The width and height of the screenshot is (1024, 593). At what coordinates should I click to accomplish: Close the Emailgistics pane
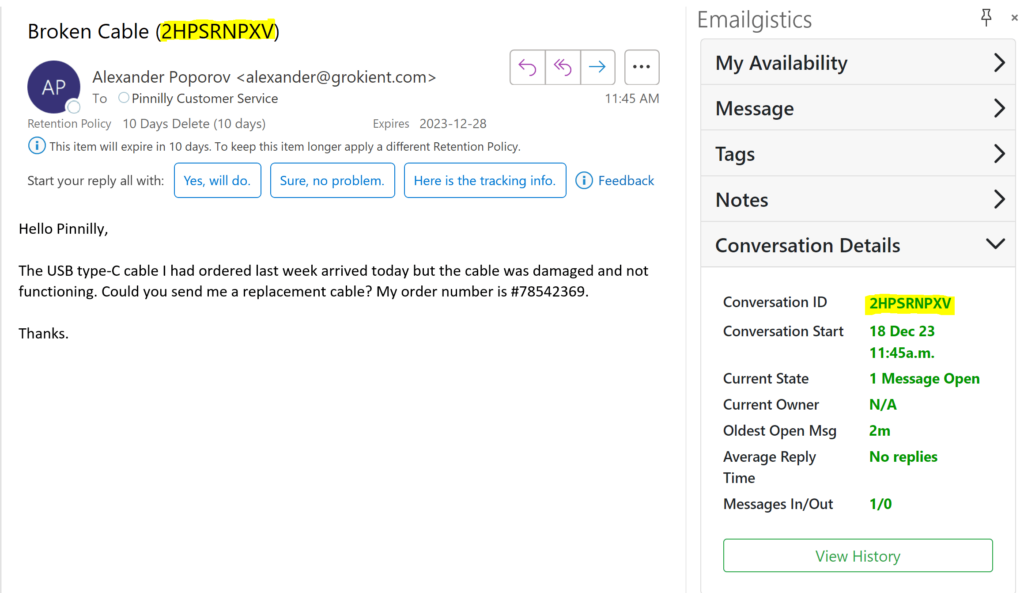tap(1014, 18)
